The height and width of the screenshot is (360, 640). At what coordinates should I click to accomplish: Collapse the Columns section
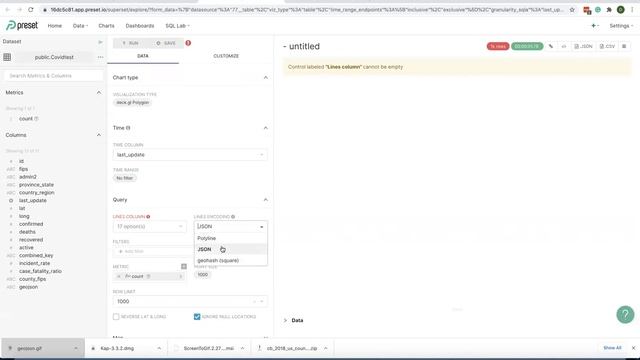point(99,135)
